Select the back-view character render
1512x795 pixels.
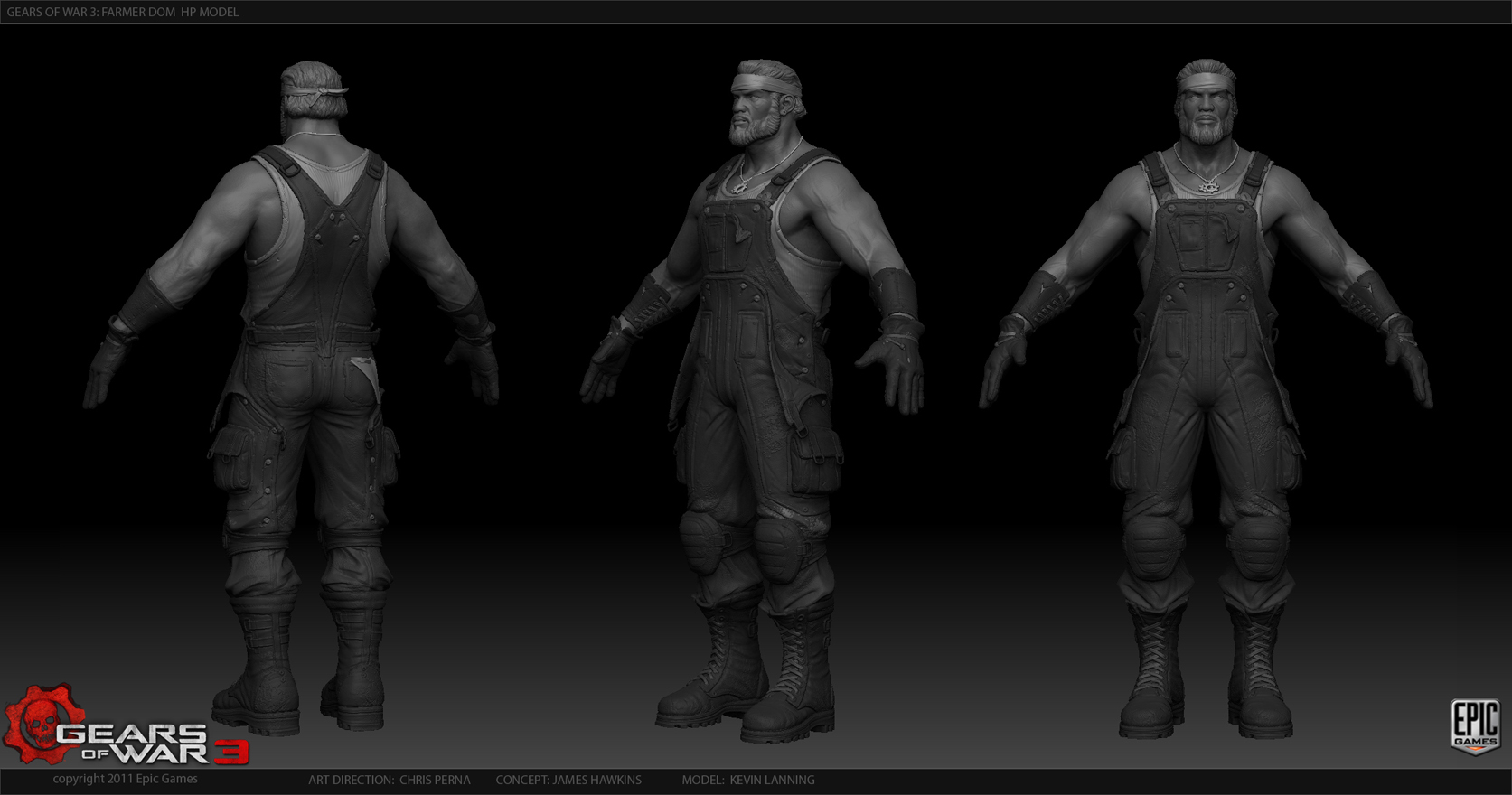point(292,397)
